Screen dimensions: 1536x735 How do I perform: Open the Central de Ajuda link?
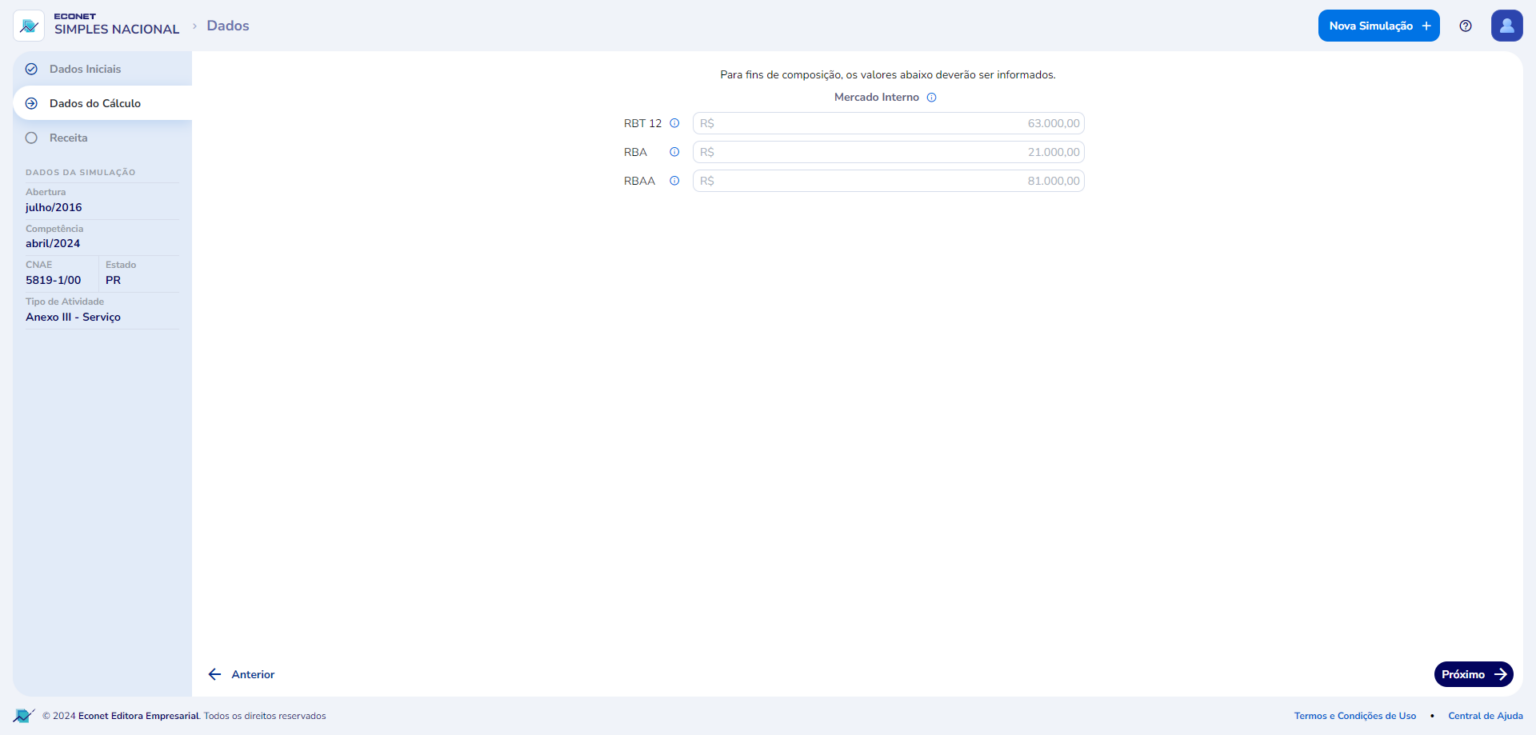pos(1485,716)
